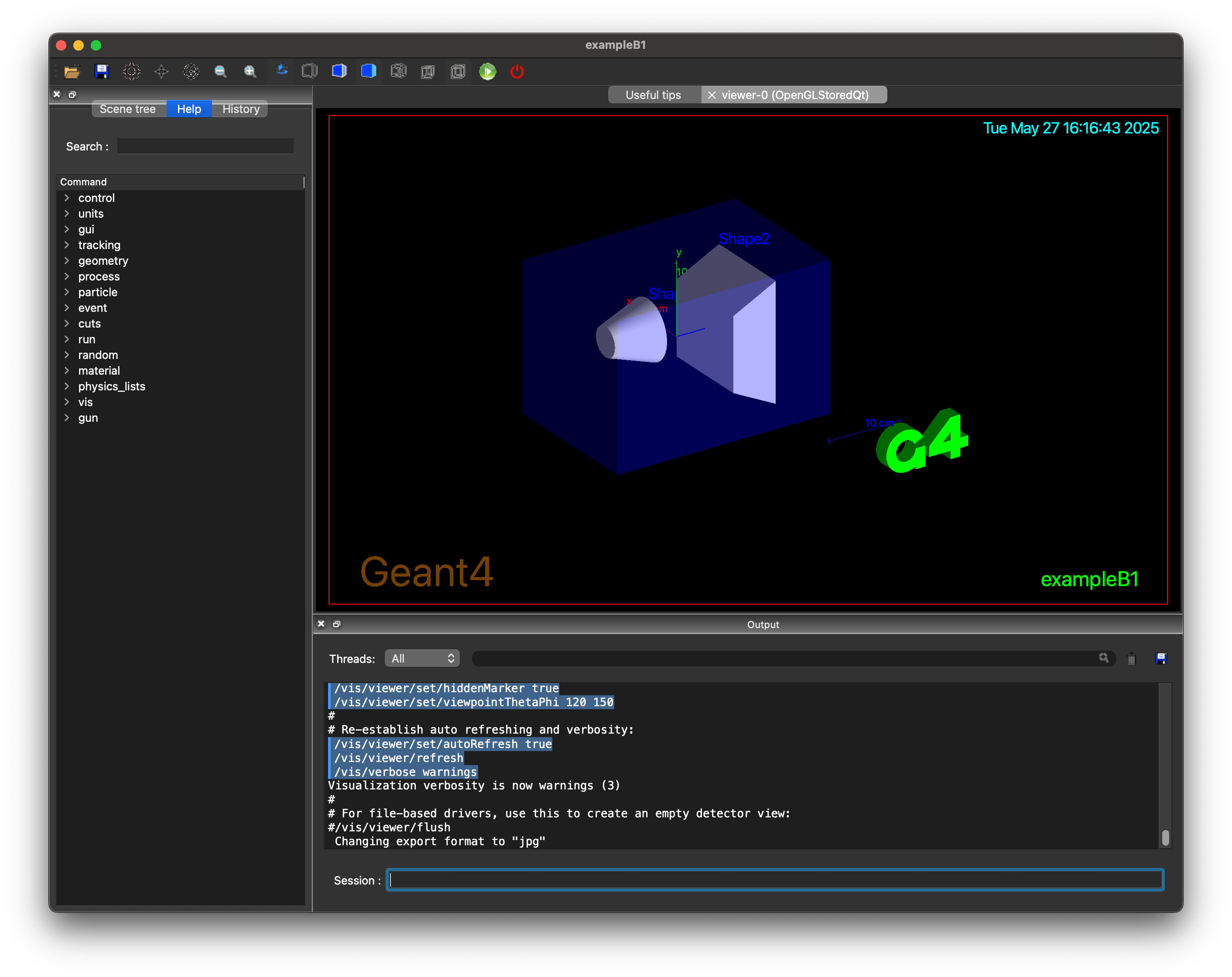Toggle orthographic projection cube icon
This screenshot has width=1232, height=977.
pyautogui.click(x=458, y=72)
